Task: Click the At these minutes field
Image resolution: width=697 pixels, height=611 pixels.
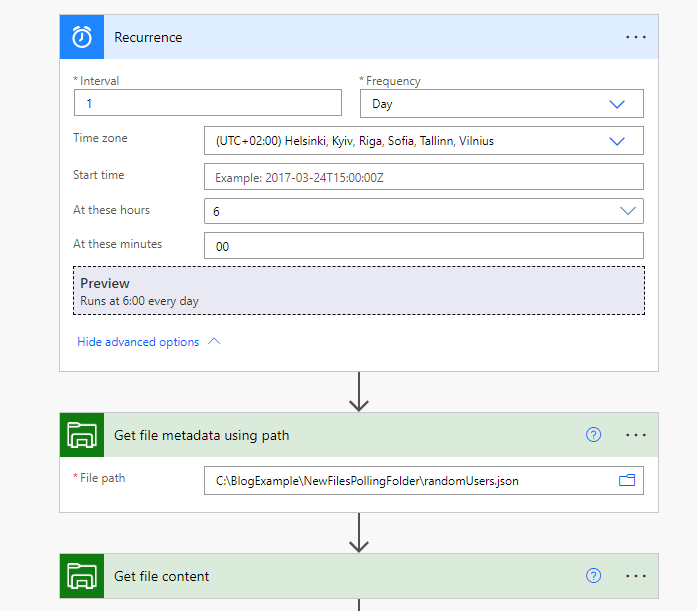Action: (x=423, y=246)
